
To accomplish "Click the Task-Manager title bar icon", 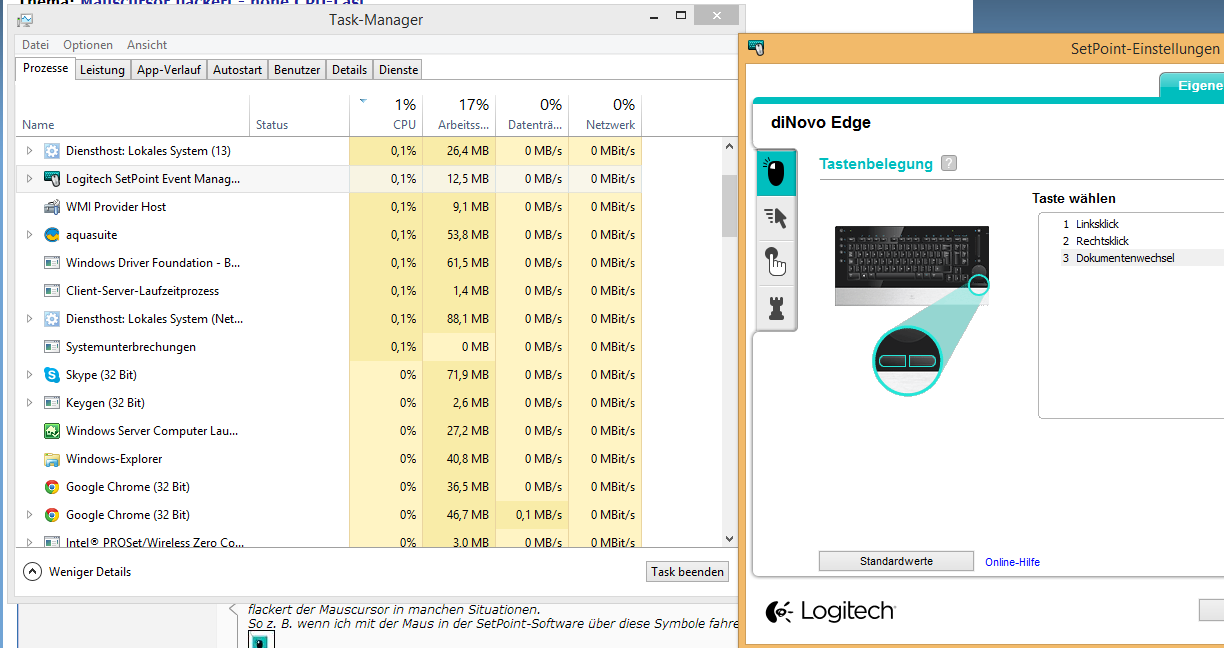I will pos(25,19).
